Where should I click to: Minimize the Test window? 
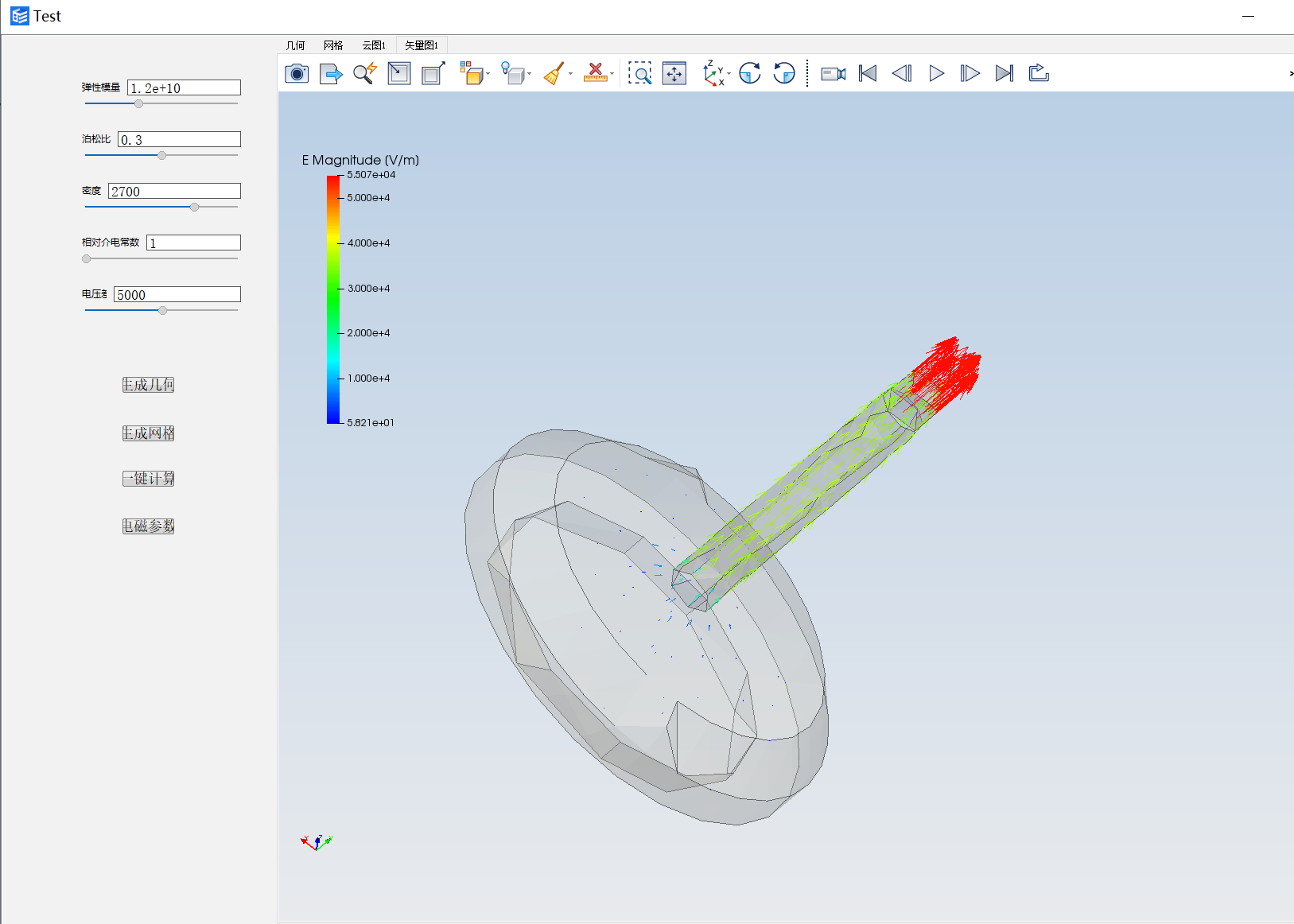[x=1249, y=16]
